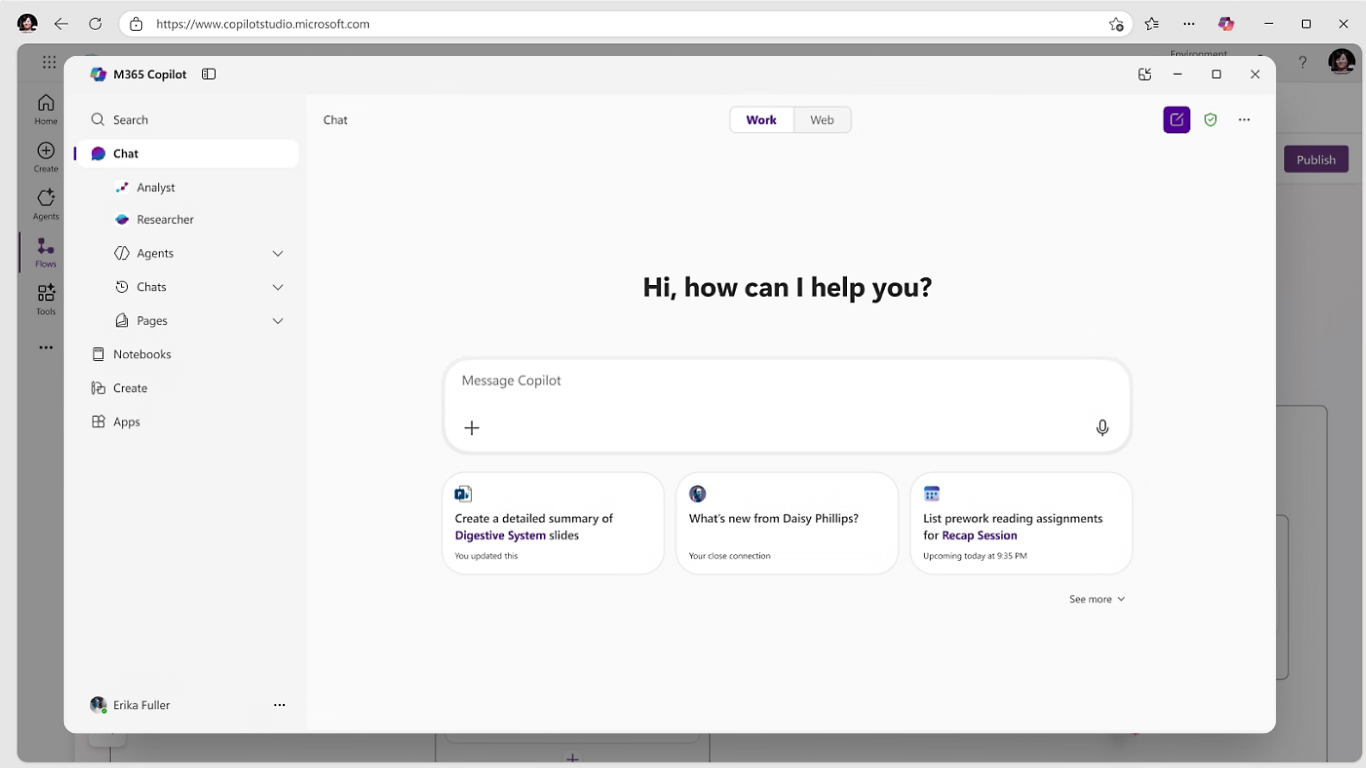The height and width of the screenshot is (768, 1366).
Task: Open See more prompt suggestions
Action: [x=1096, y=598]
